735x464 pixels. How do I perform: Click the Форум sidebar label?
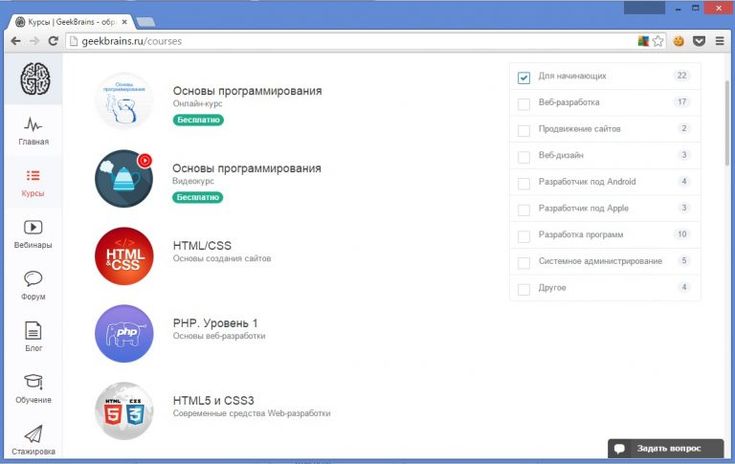33,297
